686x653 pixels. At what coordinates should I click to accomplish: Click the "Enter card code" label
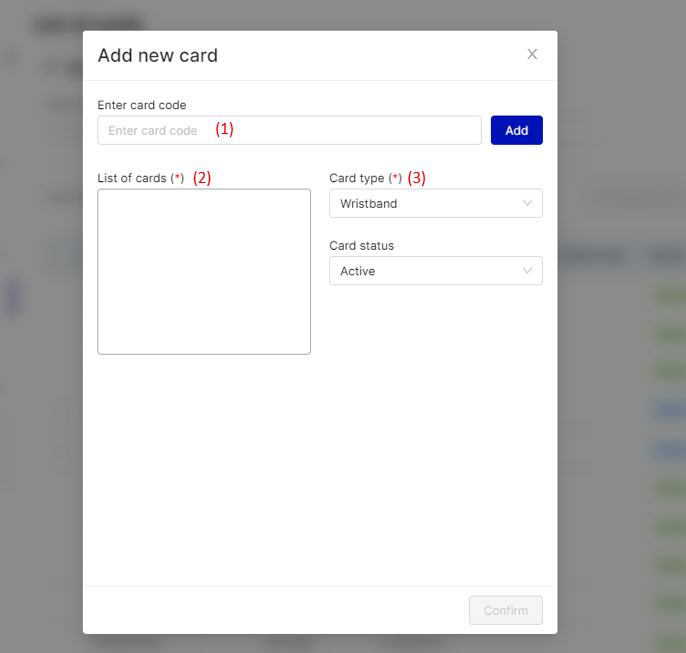(x=142, y=105)
